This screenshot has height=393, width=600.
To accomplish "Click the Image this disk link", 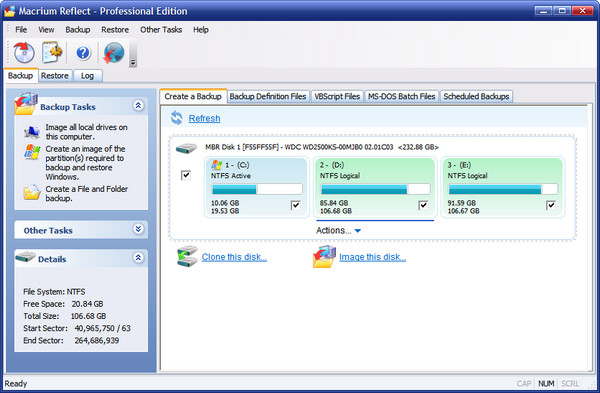I will pos(372,257).
